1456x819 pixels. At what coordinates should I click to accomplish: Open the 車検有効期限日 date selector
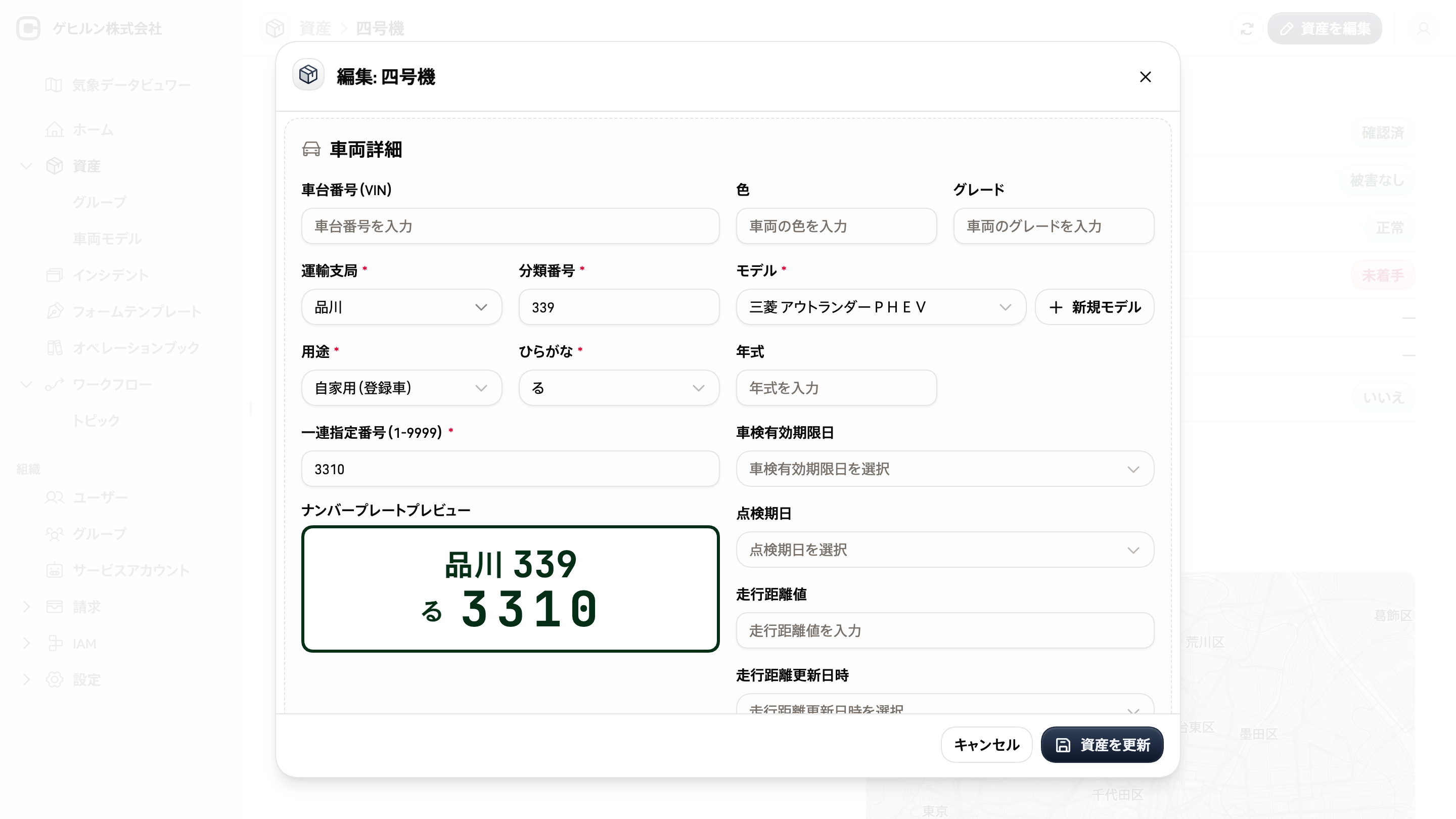point(945,469)
